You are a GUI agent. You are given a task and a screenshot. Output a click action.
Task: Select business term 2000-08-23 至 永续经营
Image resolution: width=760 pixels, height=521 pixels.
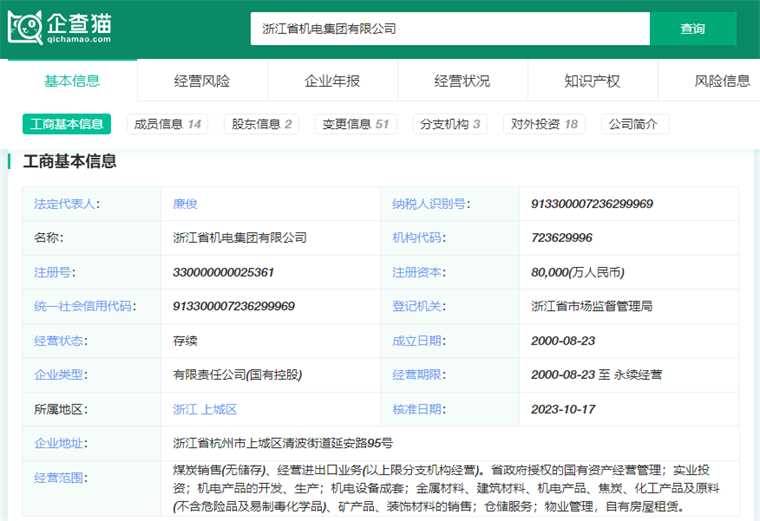596,375
